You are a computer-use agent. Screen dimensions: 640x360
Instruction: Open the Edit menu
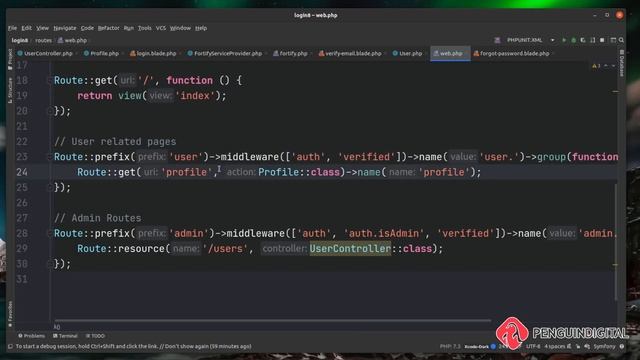[x=27, y=28]
